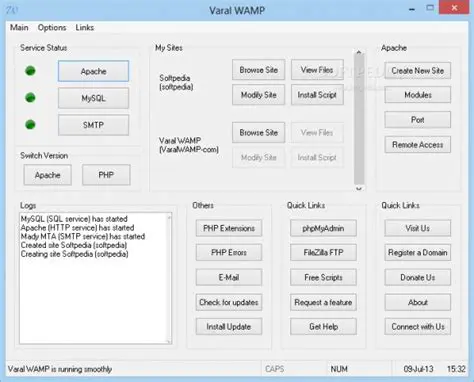
Task: Click Register a Domain
Action: point(418,253)
